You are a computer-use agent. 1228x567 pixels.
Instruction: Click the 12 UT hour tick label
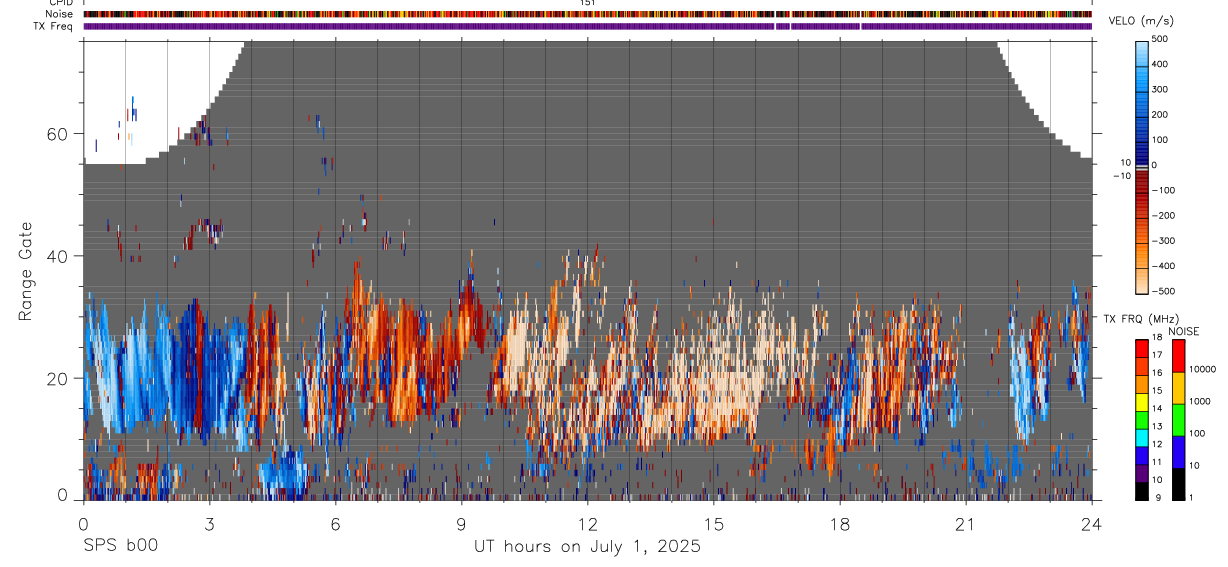[x=588, y=524]
